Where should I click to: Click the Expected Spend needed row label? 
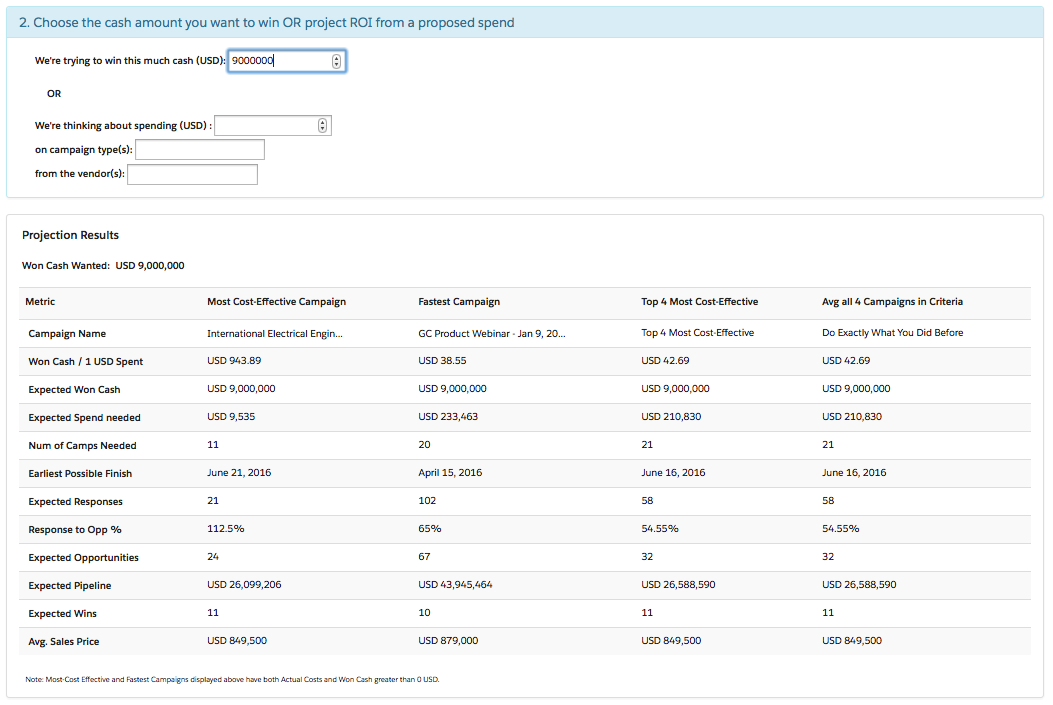coord(84,417)
